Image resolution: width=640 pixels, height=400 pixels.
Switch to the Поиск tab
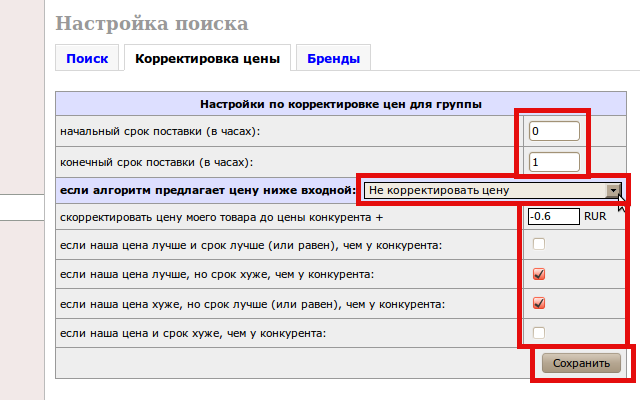(87, 58)
